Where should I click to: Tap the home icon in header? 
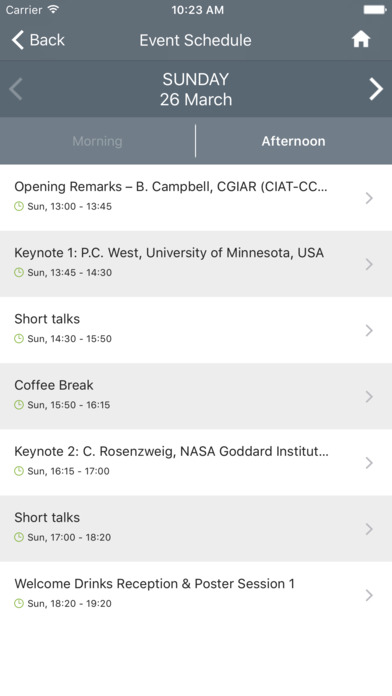pos(361,40)
